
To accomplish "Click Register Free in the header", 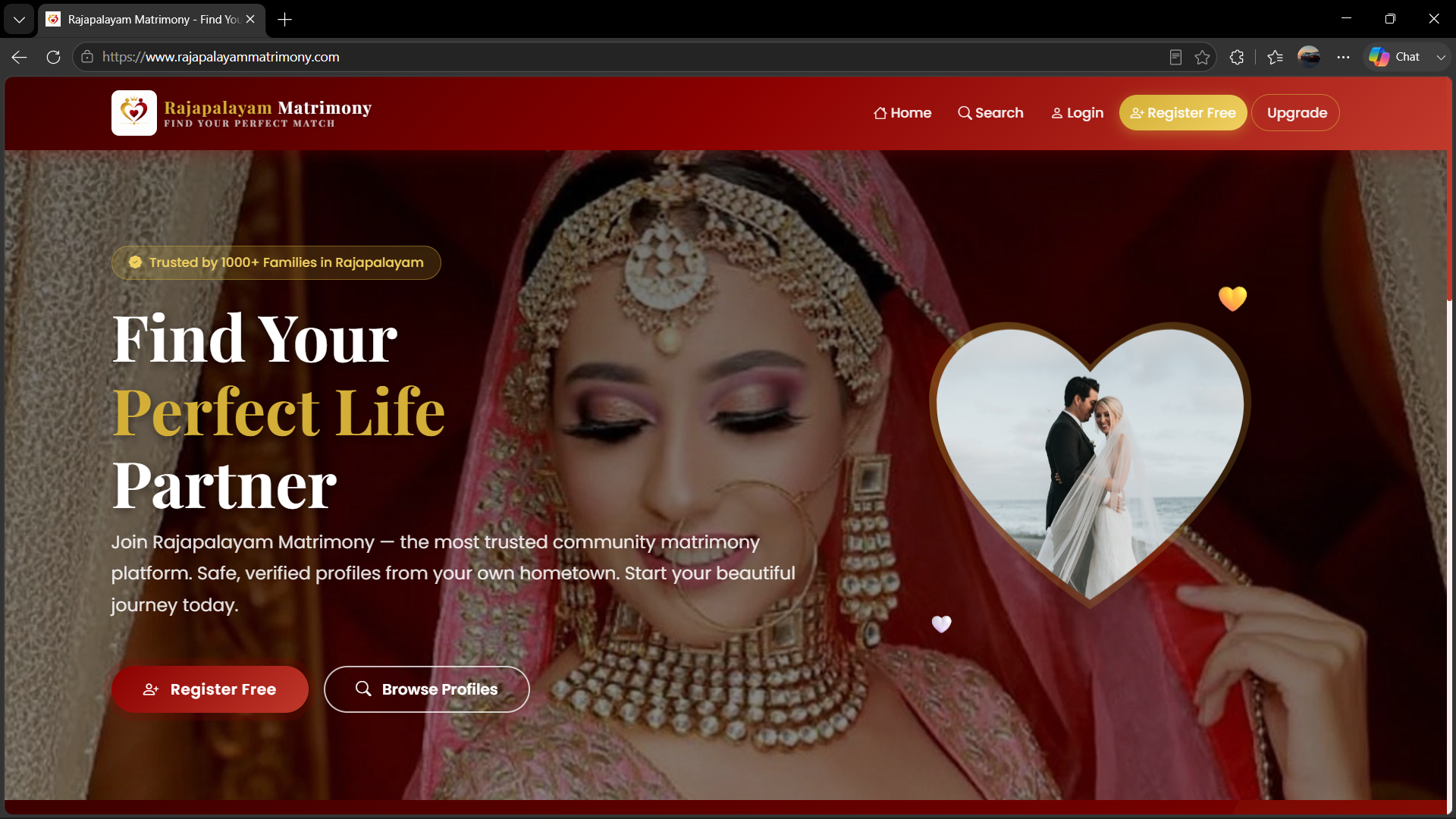I will point(1183,113).
